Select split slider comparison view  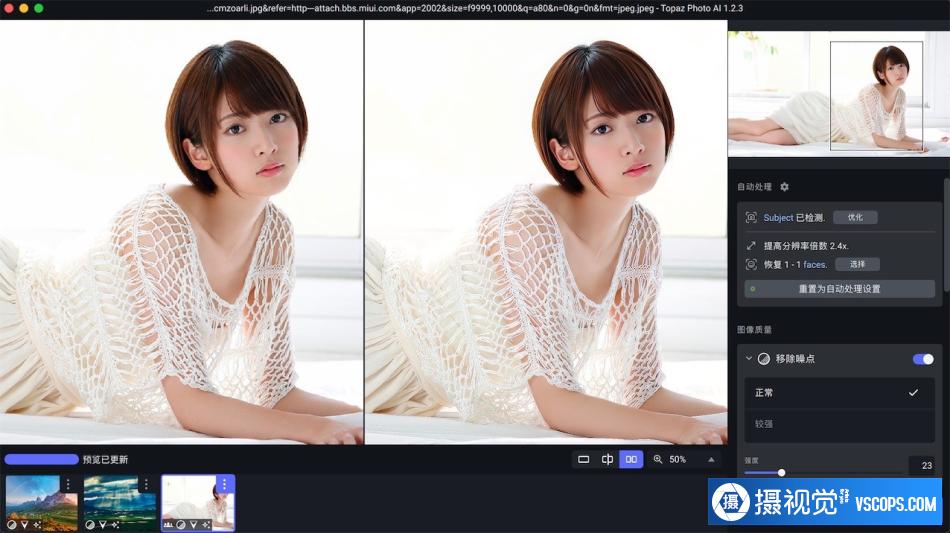coord(607,460)
